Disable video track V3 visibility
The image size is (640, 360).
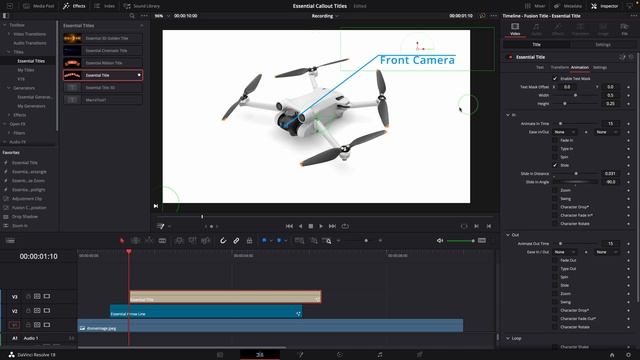point(47,296)
